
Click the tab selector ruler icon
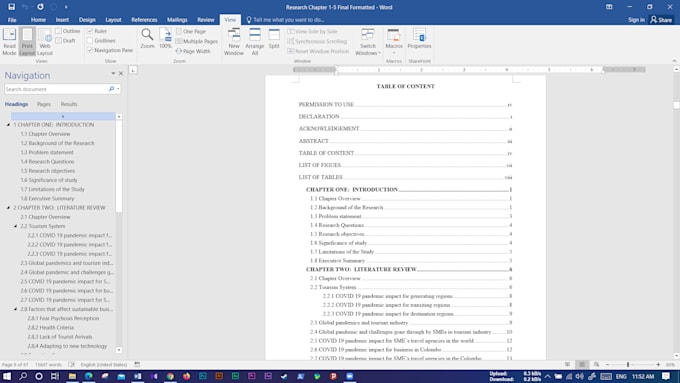[x=133, y=70]
